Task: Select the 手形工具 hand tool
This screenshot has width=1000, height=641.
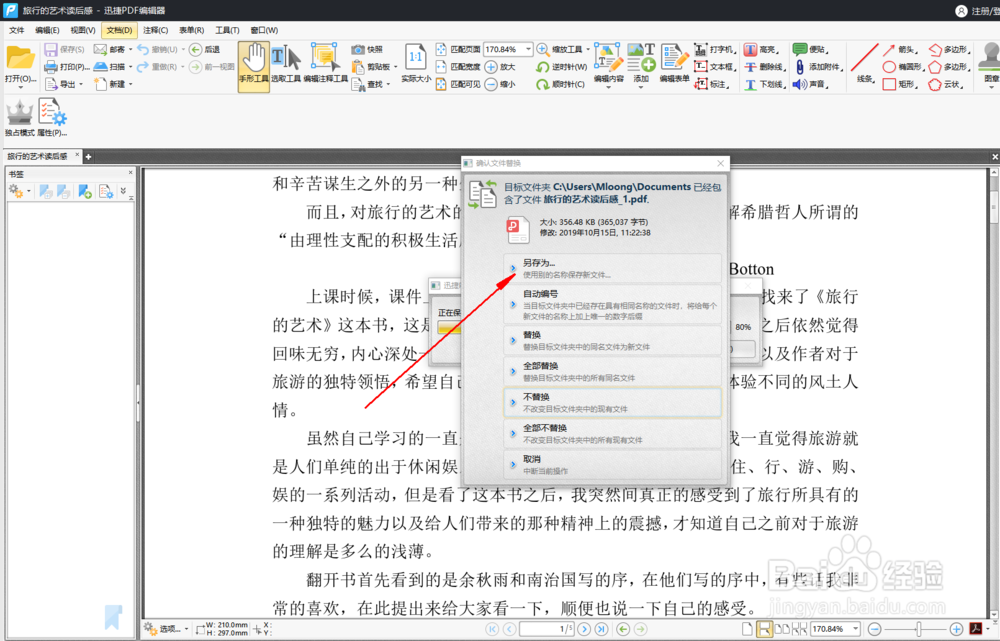Action: (254, 64)
